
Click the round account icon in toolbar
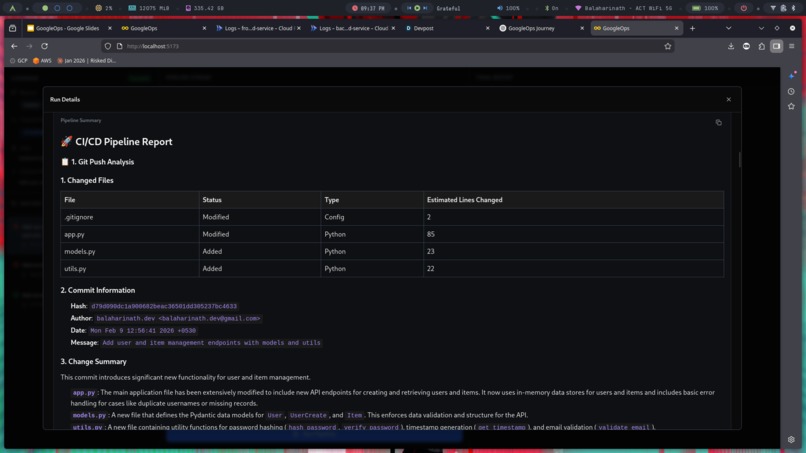coord(746,46)
